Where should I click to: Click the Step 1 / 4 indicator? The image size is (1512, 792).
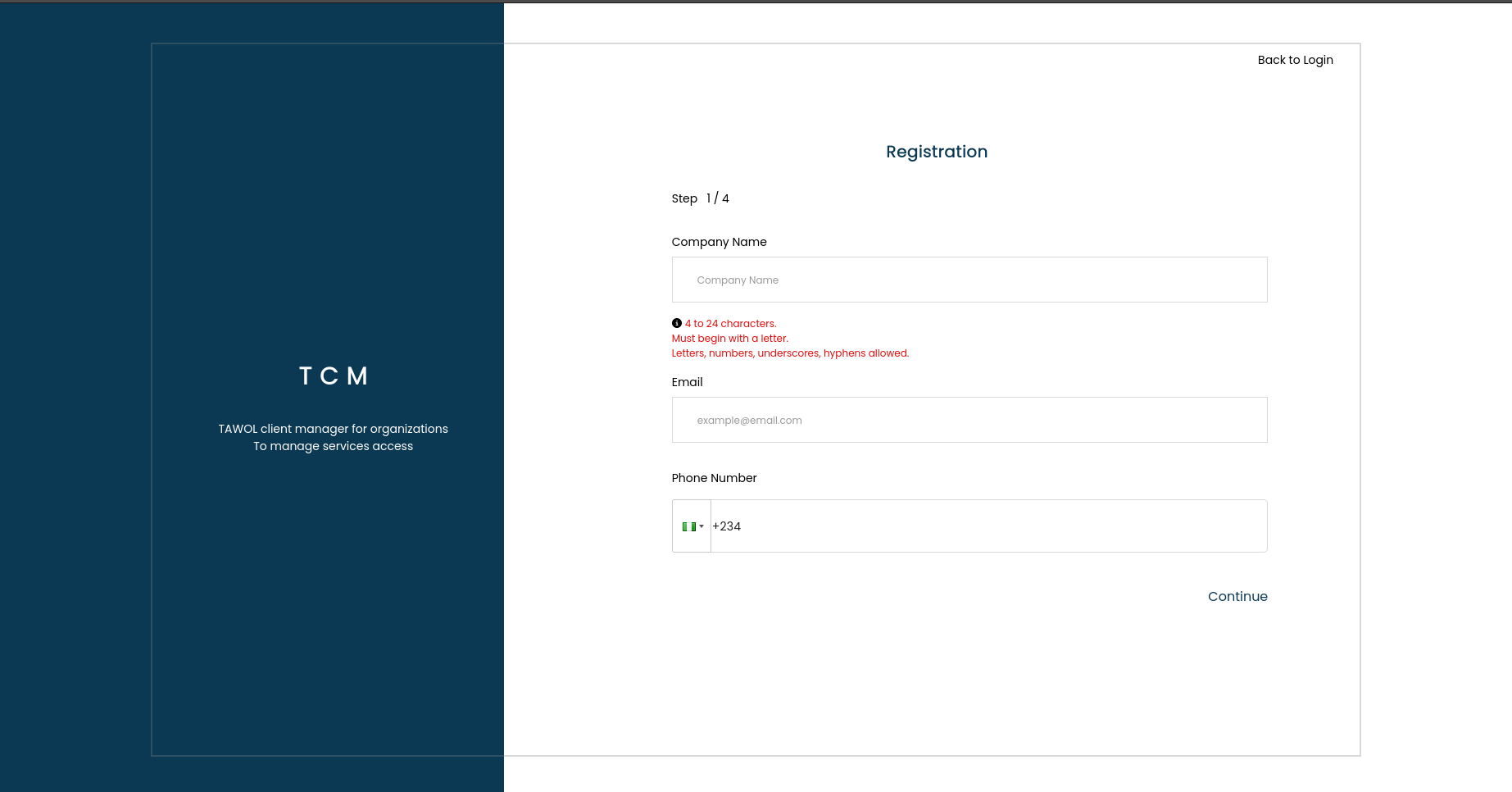pyautogui.click(x=701, y=198)
